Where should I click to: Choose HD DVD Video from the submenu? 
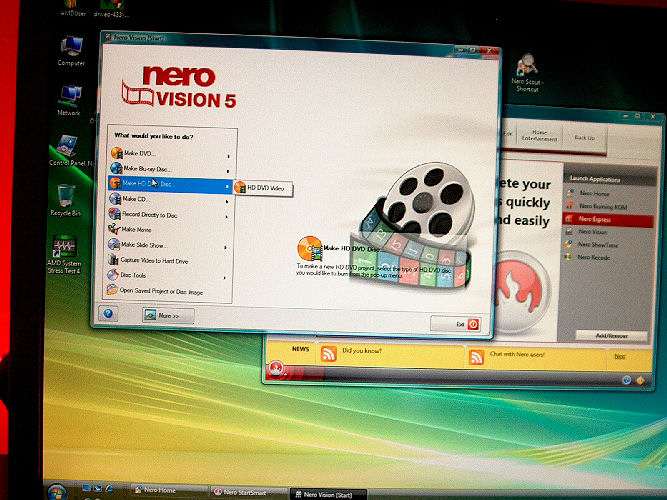point(263,188)
